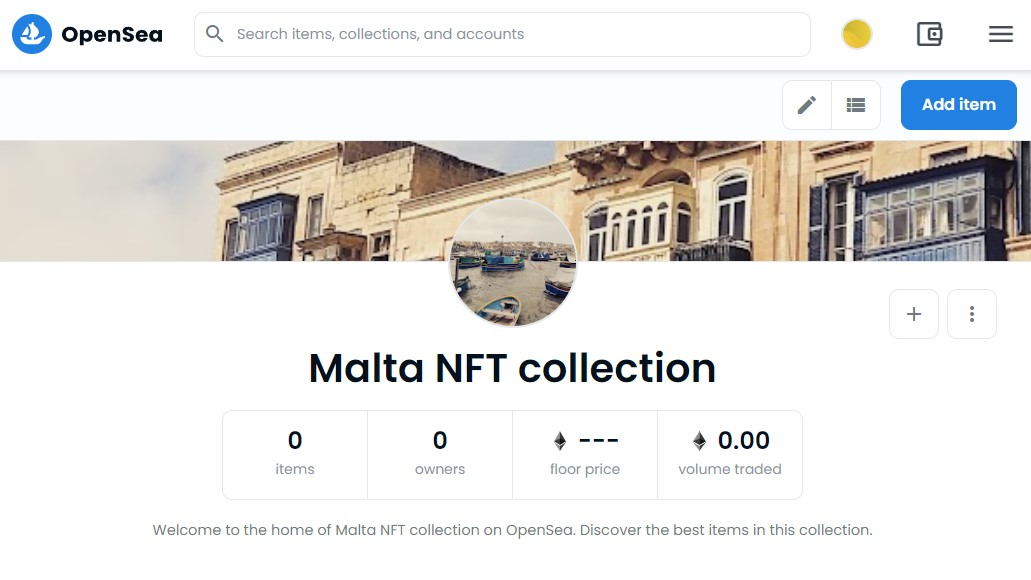Screen dimensions: 1031x580
Task: Click the search magnifier icon
Action: pyautogui.click(x=214, y=34)
